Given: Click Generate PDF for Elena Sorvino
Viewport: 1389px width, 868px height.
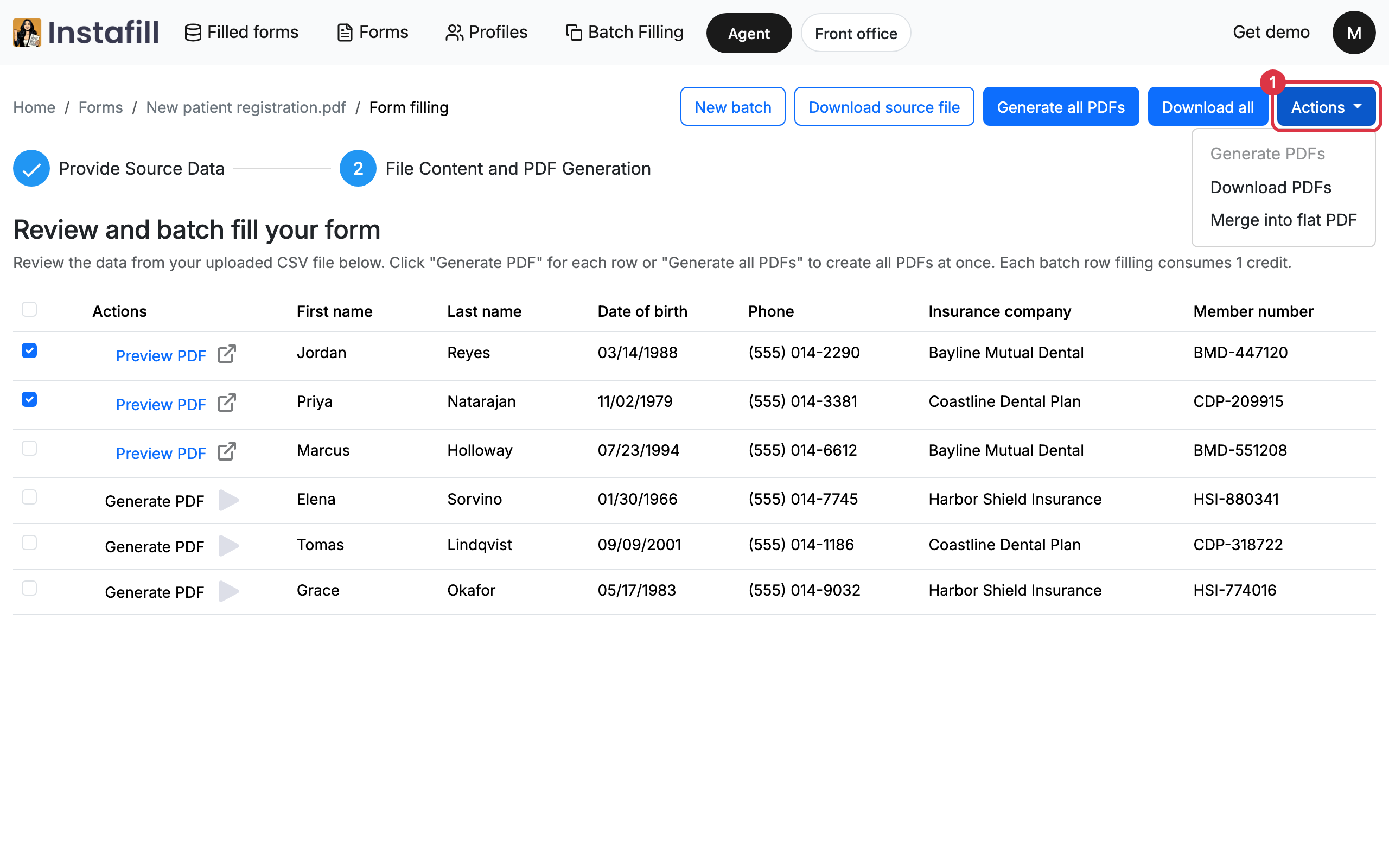Looking at the screenshot, I should tap(155, 501).
